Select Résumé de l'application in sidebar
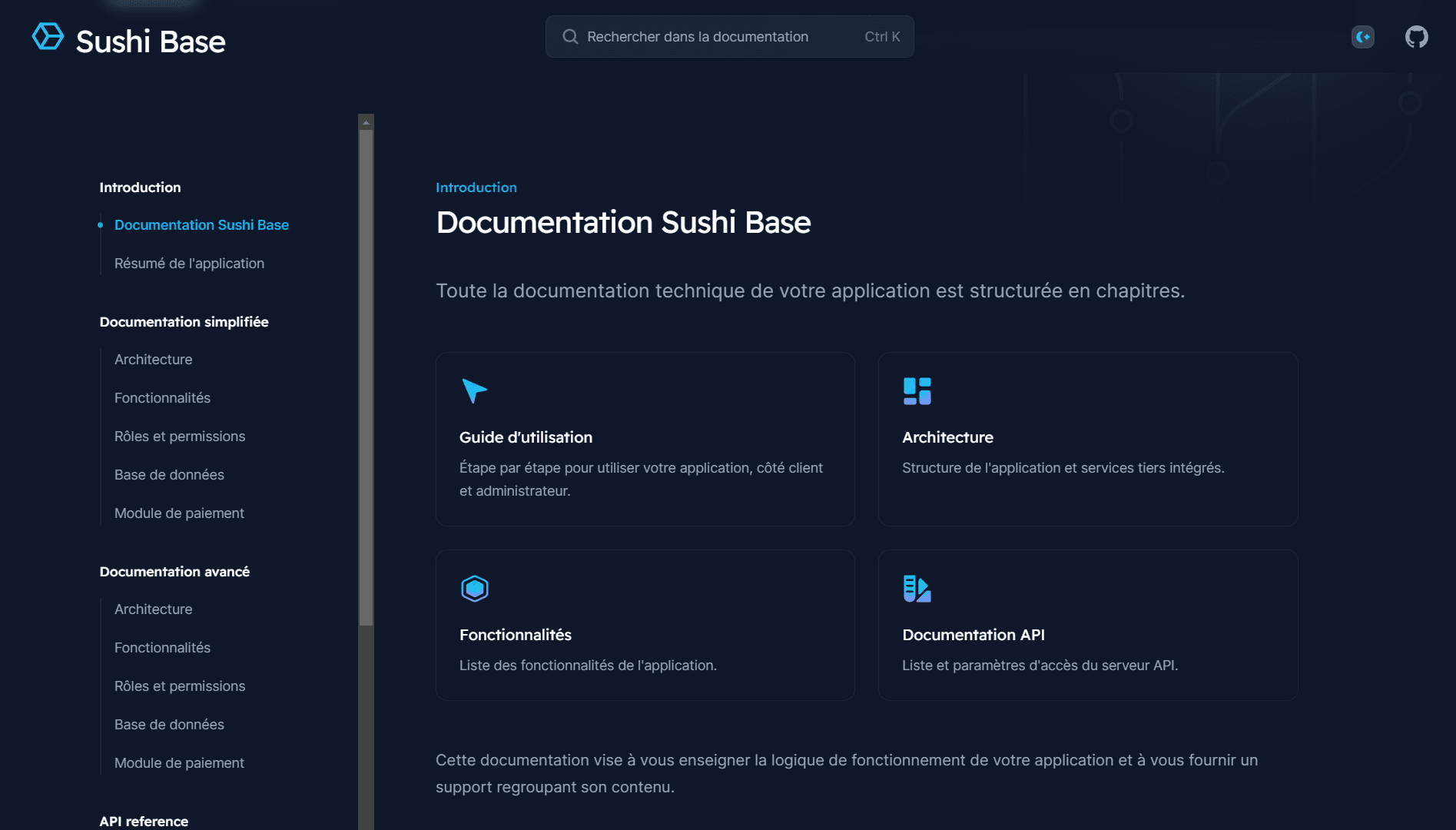 tap(189, 264)
